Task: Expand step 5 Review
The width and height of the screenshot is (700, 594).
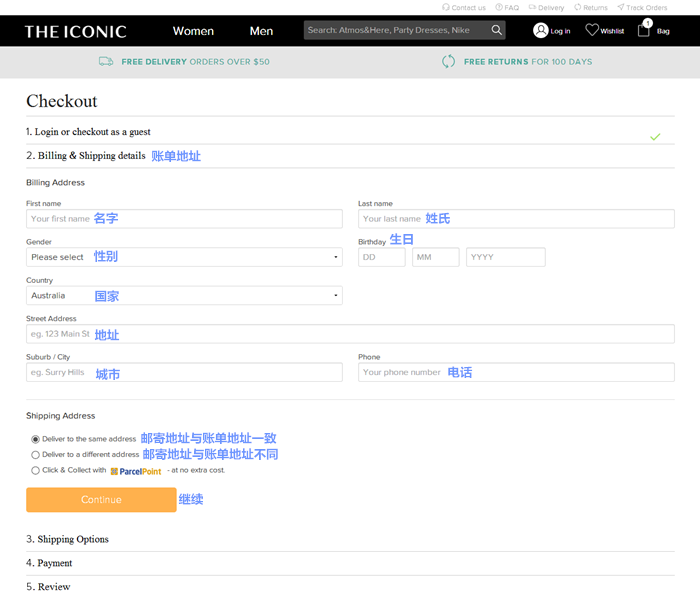Action: [x=48, y=586]
